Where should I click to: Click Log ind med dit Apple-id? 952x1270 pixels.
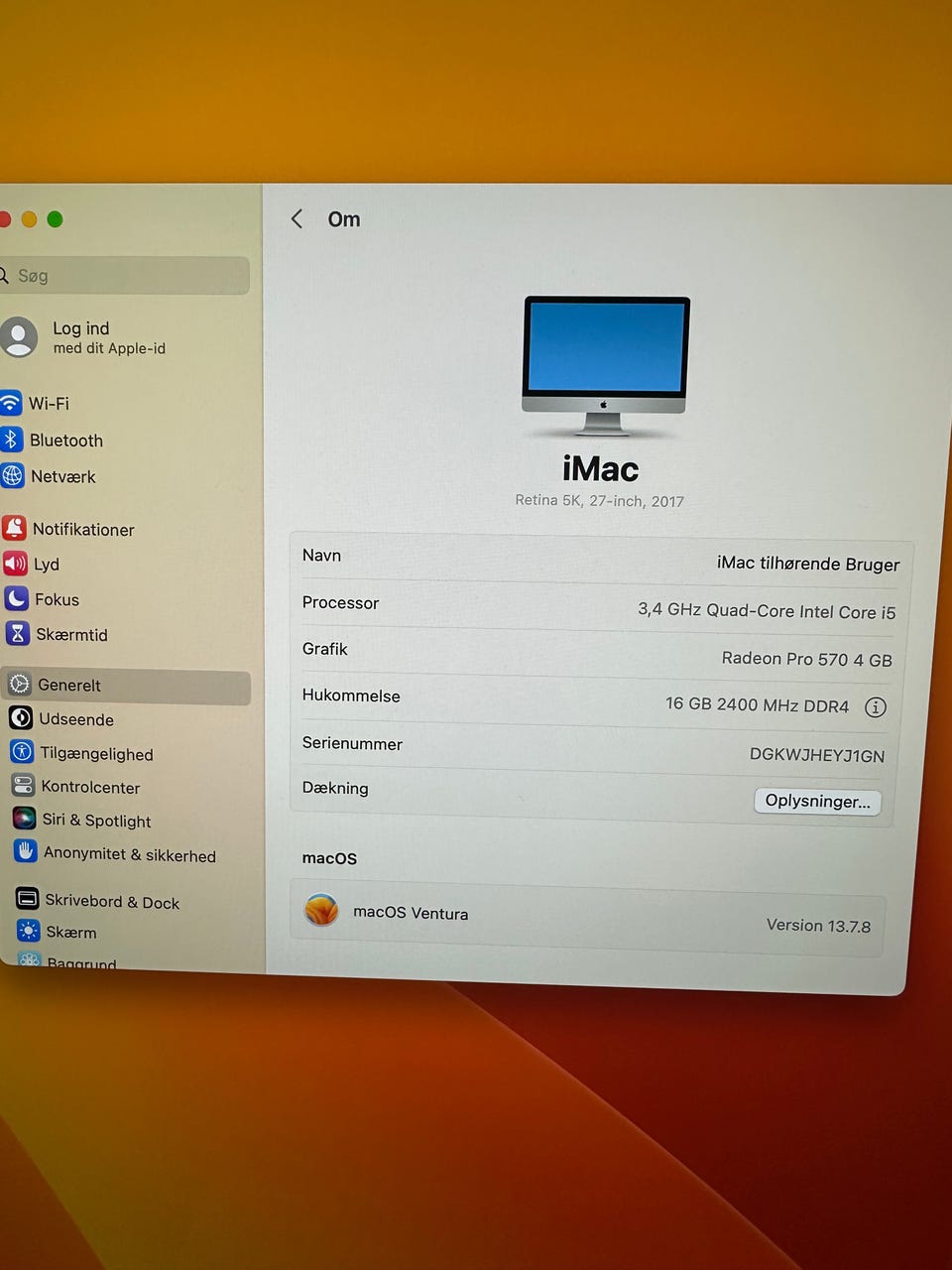[x=109, y=337]
